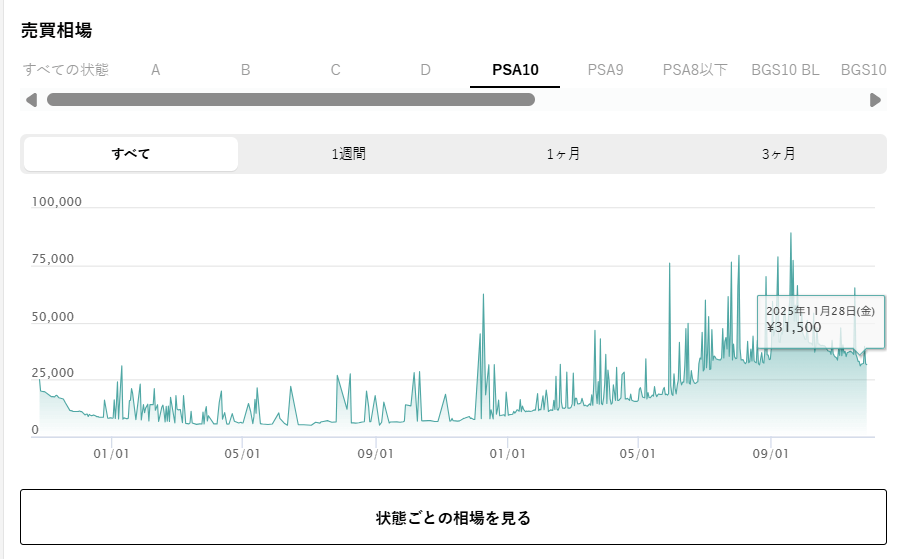This screenshot has width=899, height=559.
Task: Set chart period to すべて
Action: click(x=131, y=154)
